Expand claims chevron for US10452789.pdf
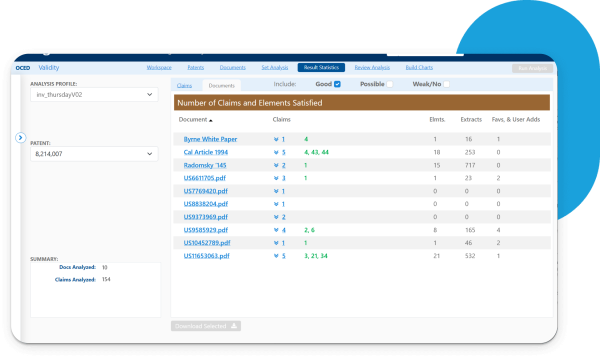 pos(276,243)
